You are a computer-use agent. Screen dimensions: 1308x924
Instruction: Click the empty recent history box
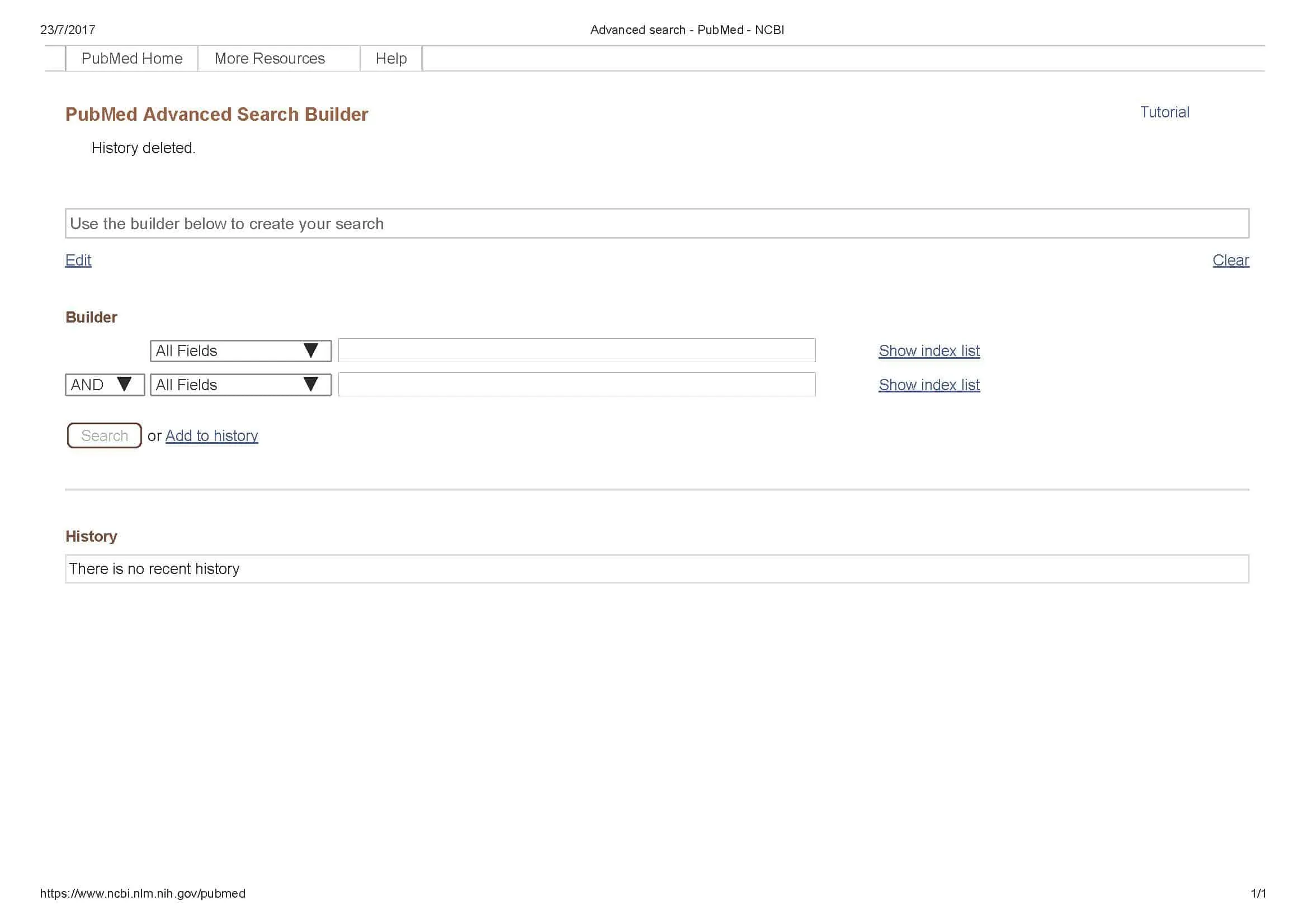tap(657, 568)
